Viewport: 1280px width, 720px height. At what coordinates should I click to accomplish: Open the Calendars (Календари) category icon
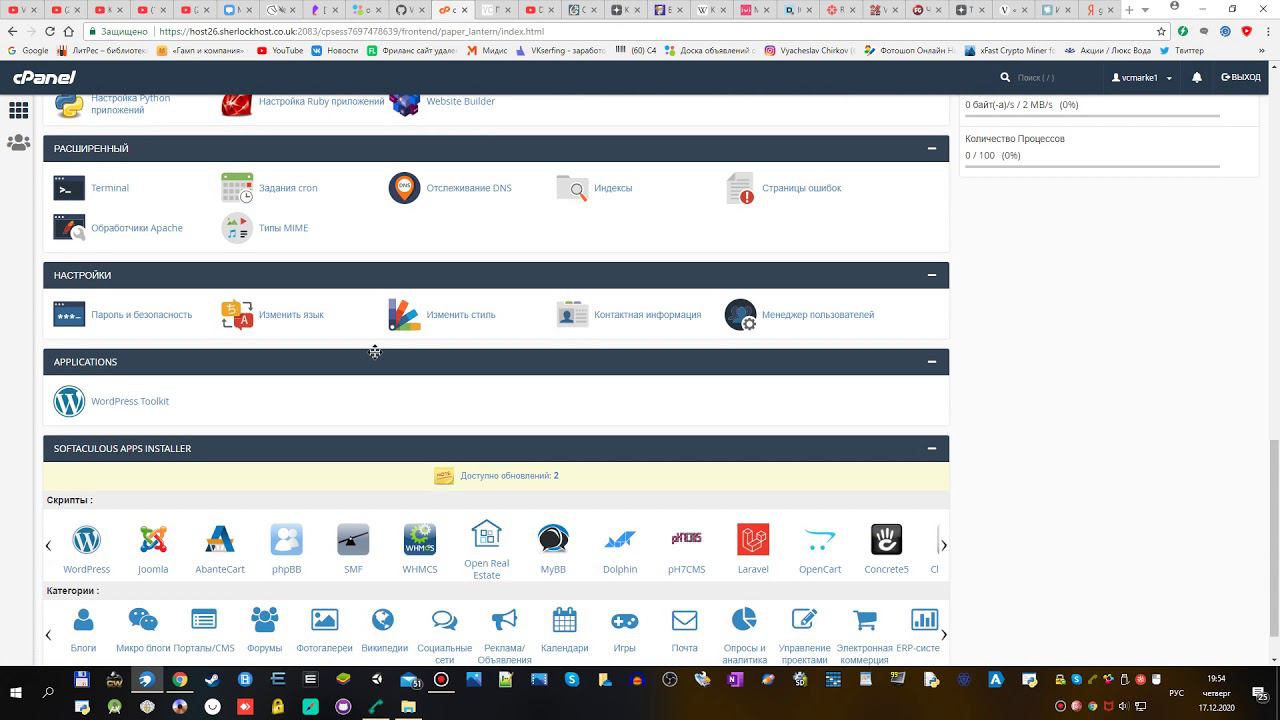click(x=564, y=620)
